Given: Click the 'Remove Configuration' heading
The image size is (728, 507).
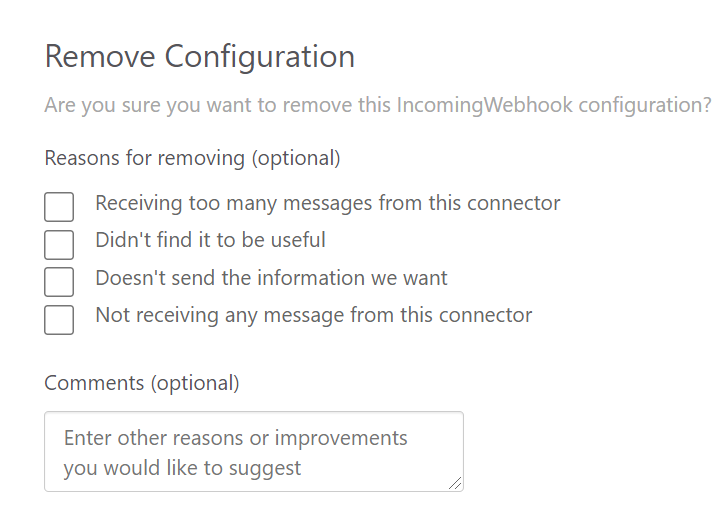Looking at the screenshot, I should click(200, 57).
